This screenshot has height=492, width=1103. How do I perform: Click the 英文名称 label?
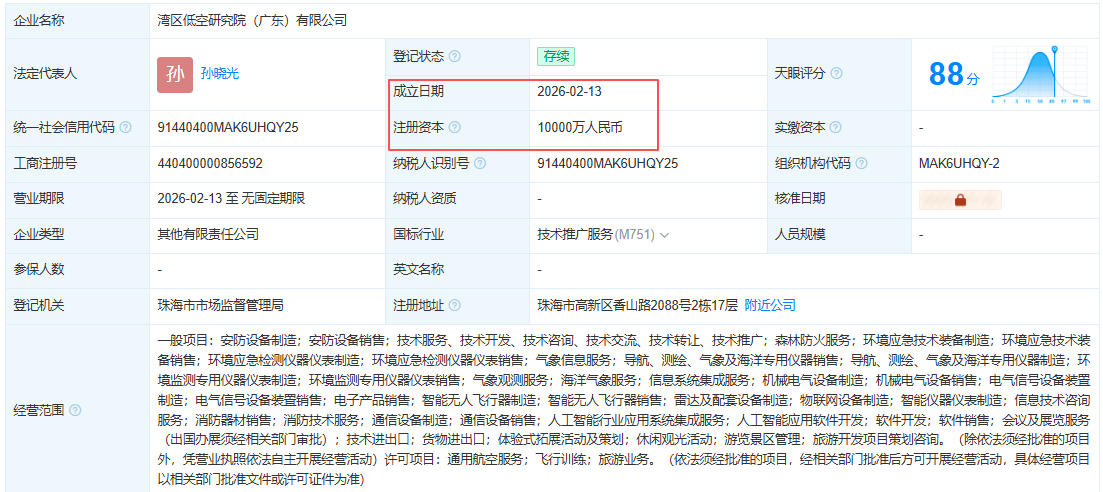(x=419, y=269)
